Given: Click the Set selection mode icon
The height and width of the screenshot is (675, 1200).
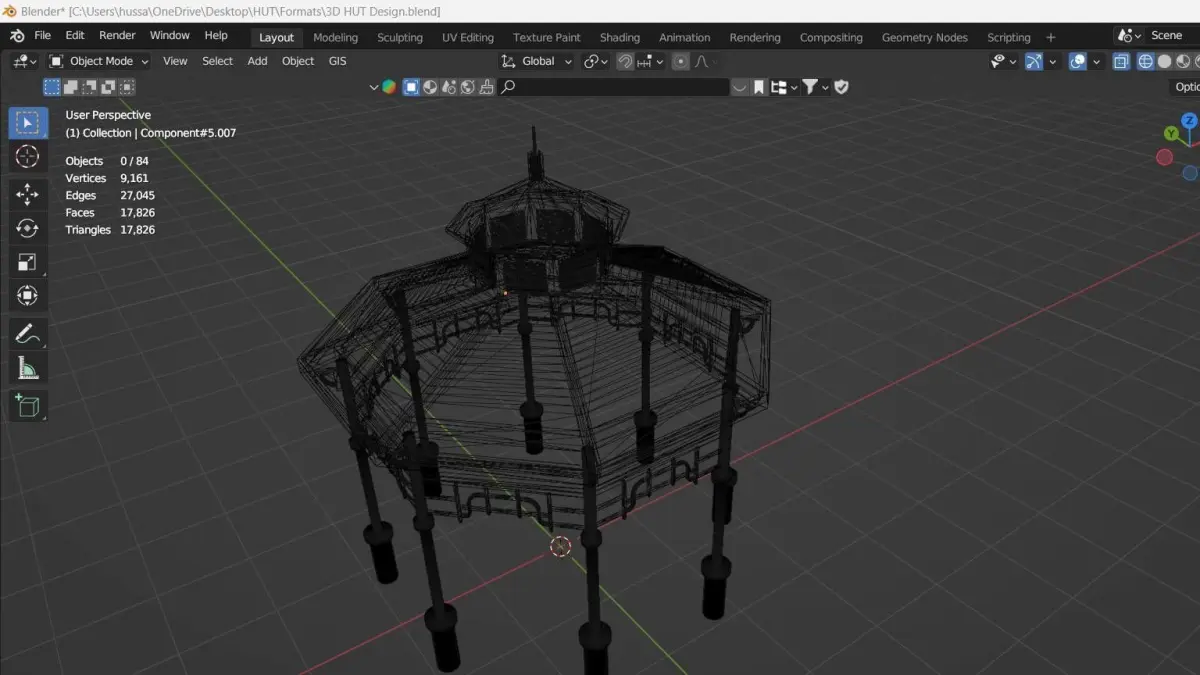Looking at the screenshot, I should click(x=52, y=87).
